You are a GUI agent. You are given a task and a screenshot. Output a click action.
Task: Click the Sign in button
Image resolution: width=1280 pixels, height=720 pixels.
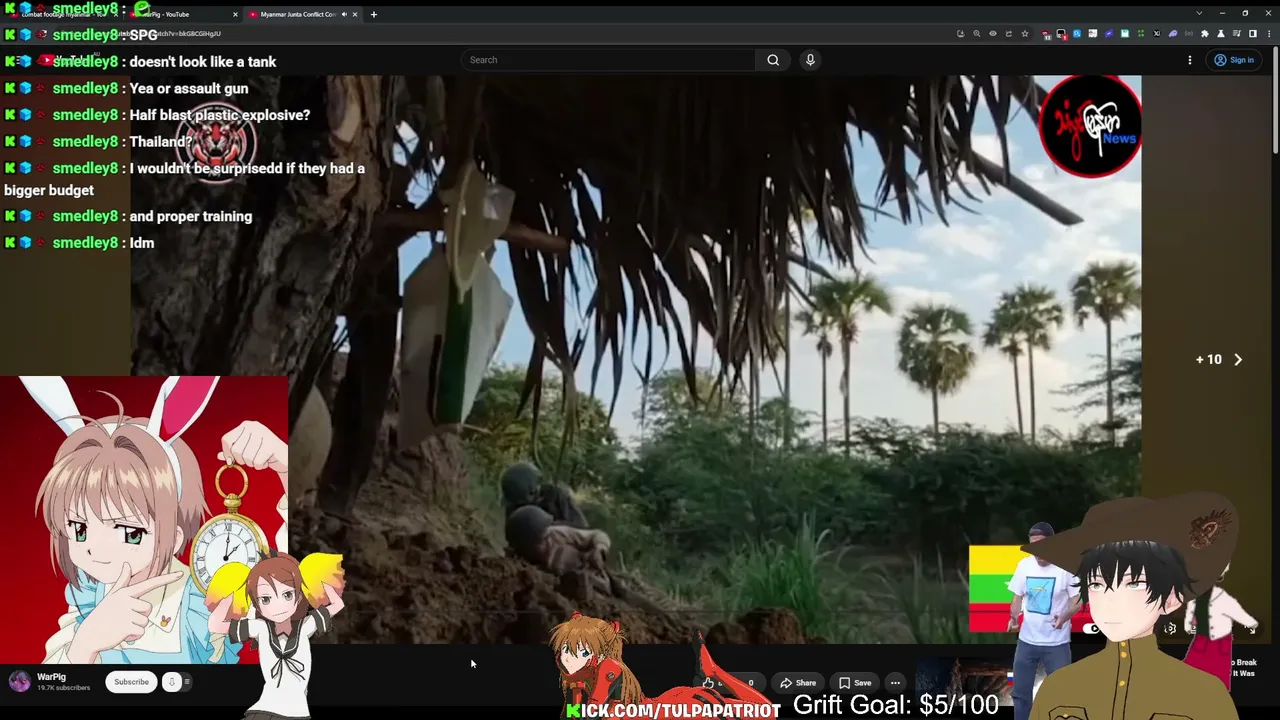click(1234, 60)
